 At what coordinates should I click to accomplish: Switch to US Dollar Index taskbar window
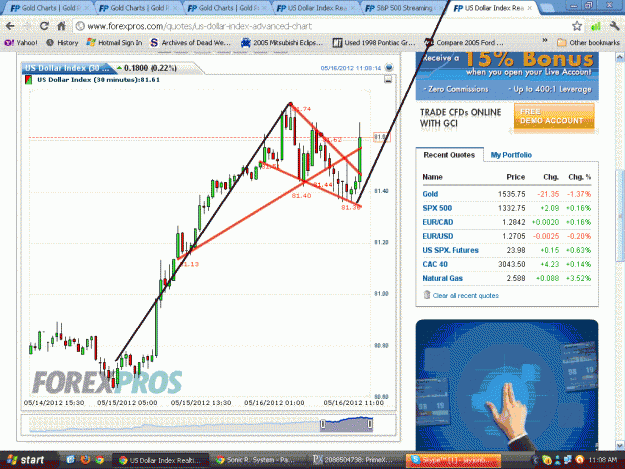pyautogui.click(x=160, y=460)
